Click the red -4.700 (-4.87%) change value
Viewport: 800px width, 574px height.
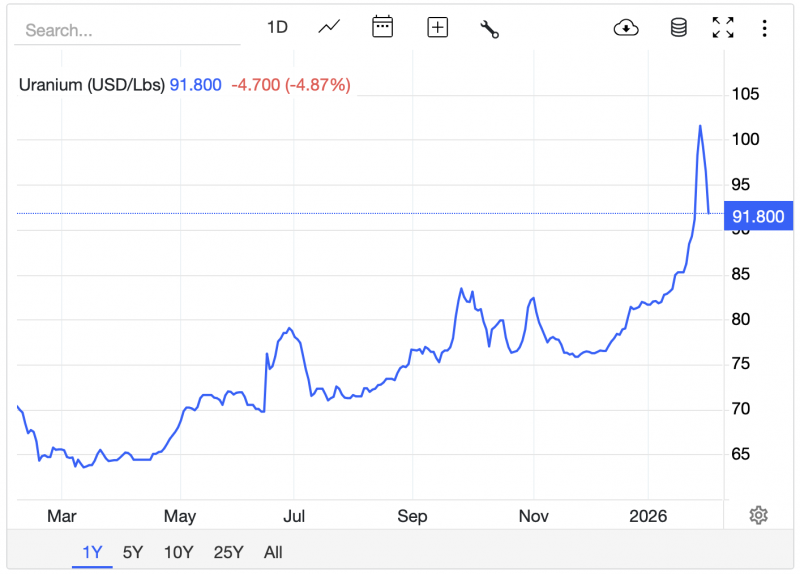point(291,85)
